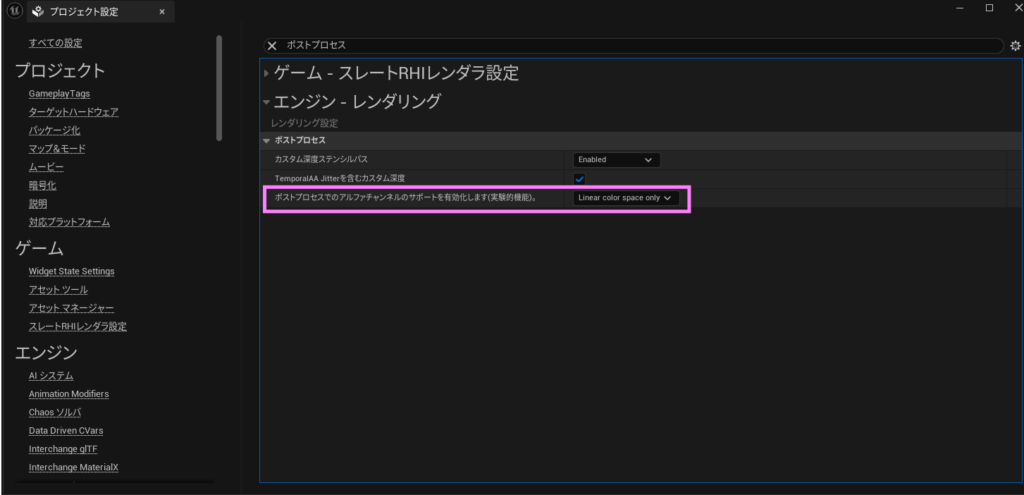Minimize the project settings window

960,8
